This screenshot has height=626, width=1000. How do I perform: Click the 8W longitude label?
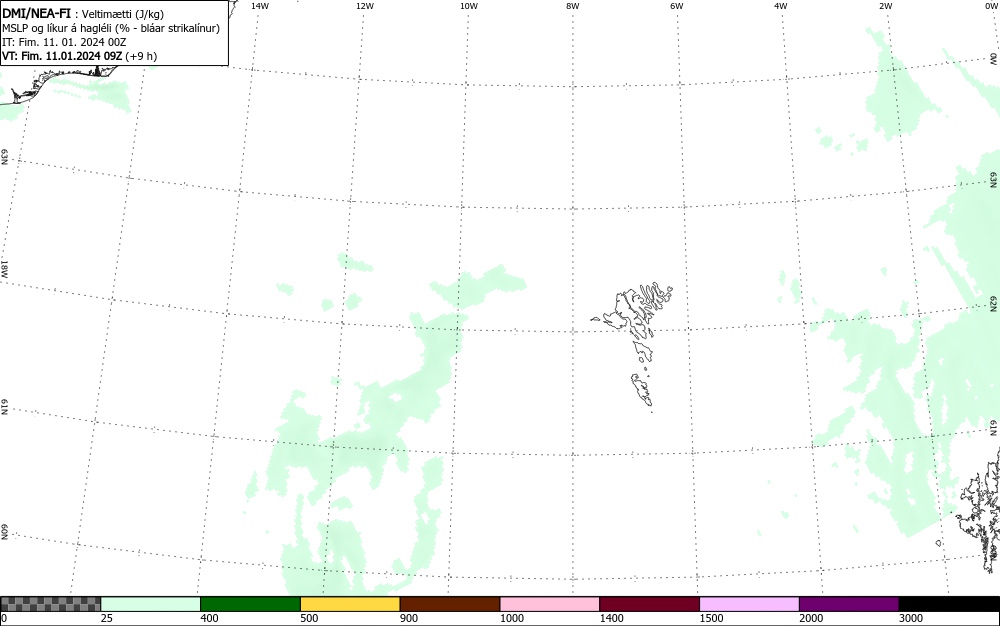(x=573, y=6)
